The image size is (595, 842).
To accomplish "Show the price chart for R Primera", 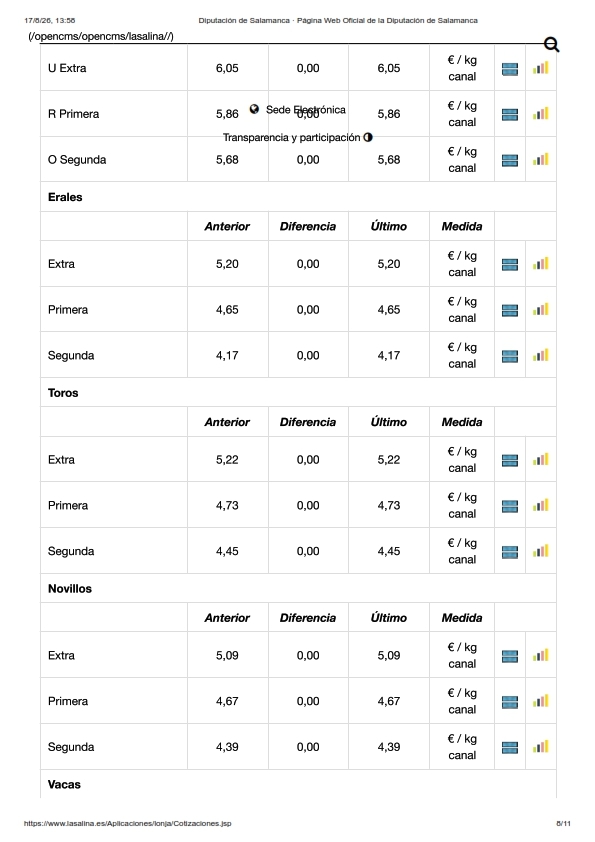I will point(541,114).
